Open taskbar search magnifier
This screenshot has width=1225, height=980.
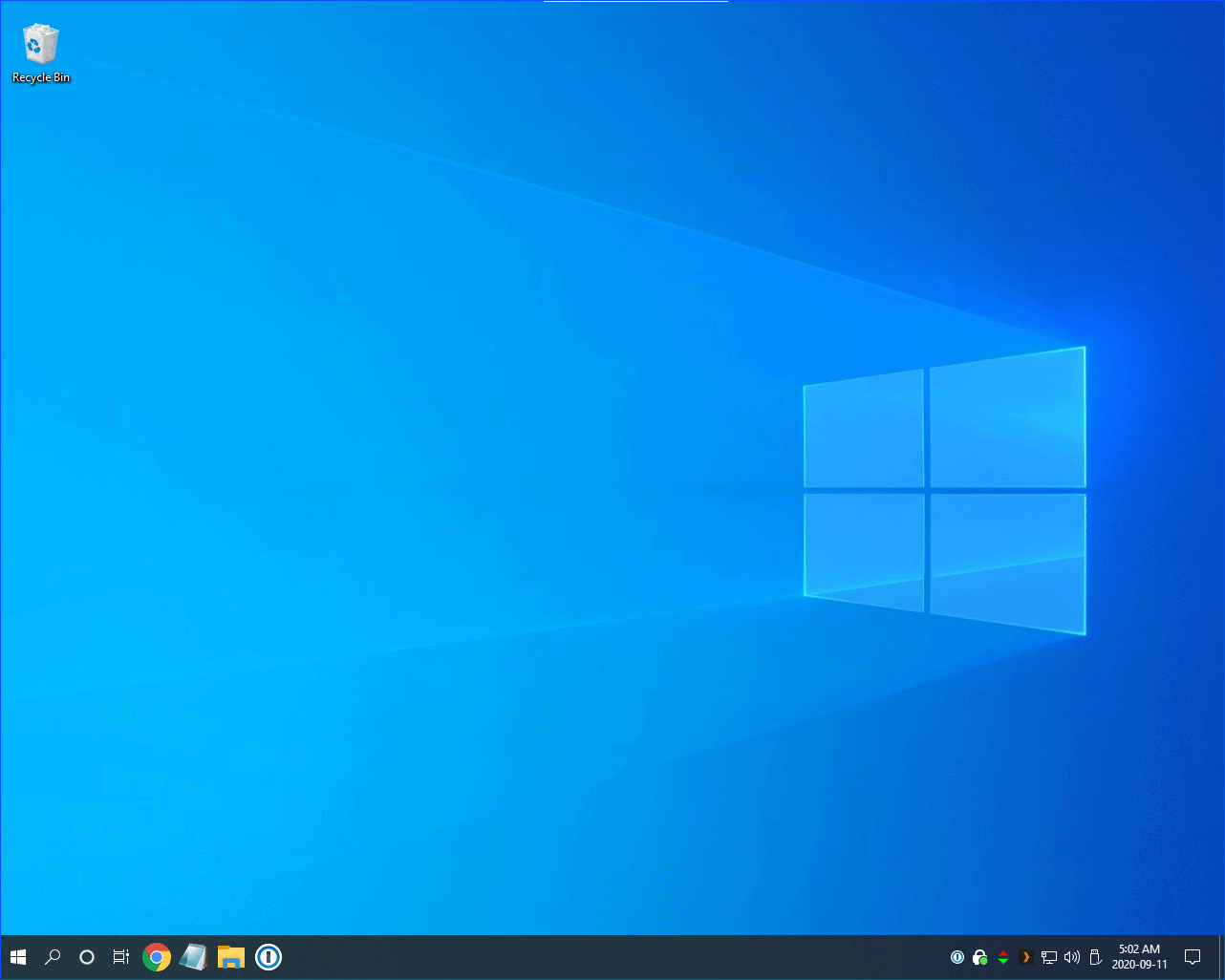pyautogui.click(x=53, y=957)
